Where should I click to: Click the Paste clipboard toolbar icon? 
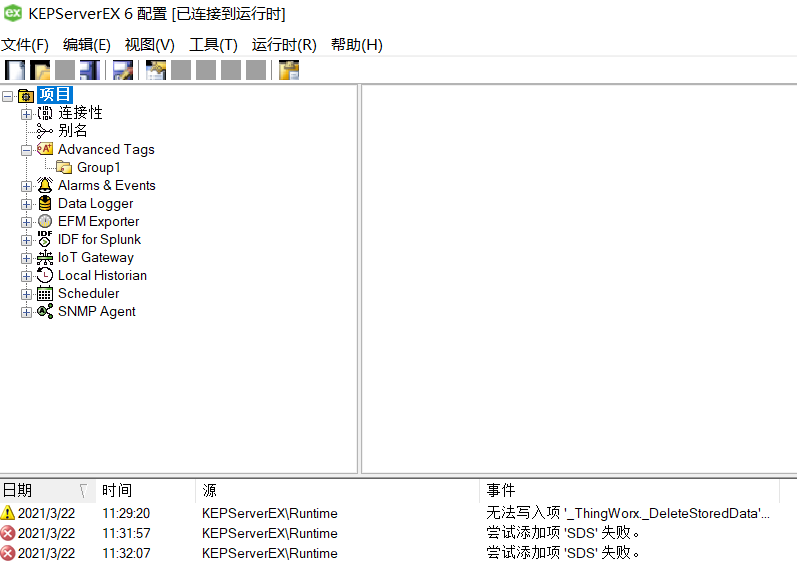coord(289,70)
